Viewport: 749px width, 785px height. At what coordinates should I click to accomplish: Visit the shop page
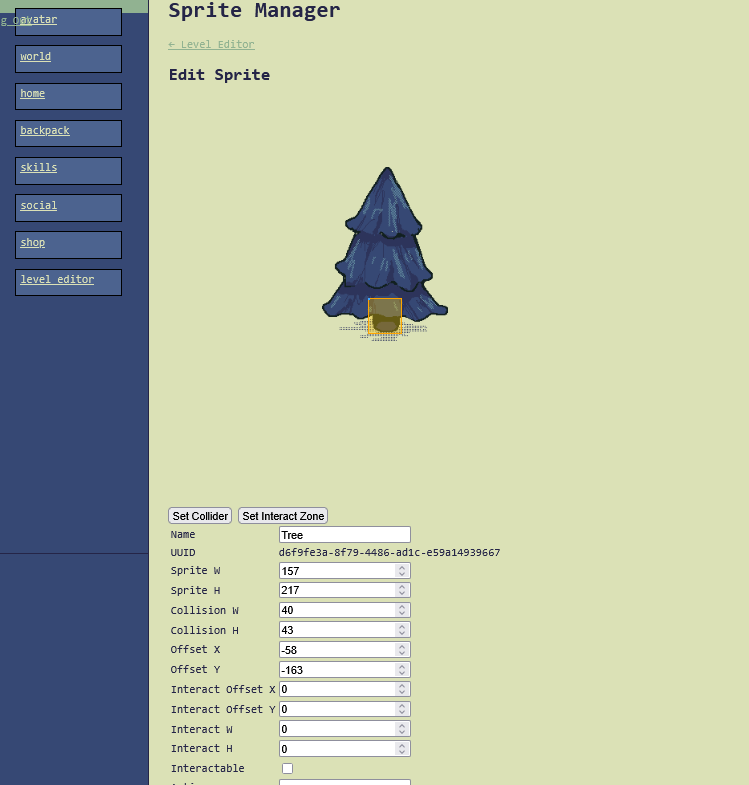pos(33,243)
